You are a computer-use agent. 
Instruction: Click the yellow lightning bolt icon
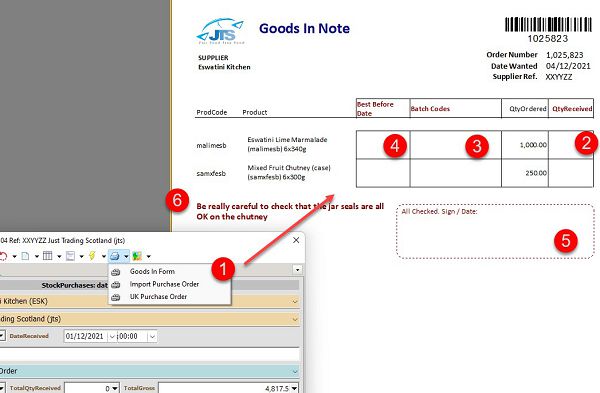click(x=92, y=256)
